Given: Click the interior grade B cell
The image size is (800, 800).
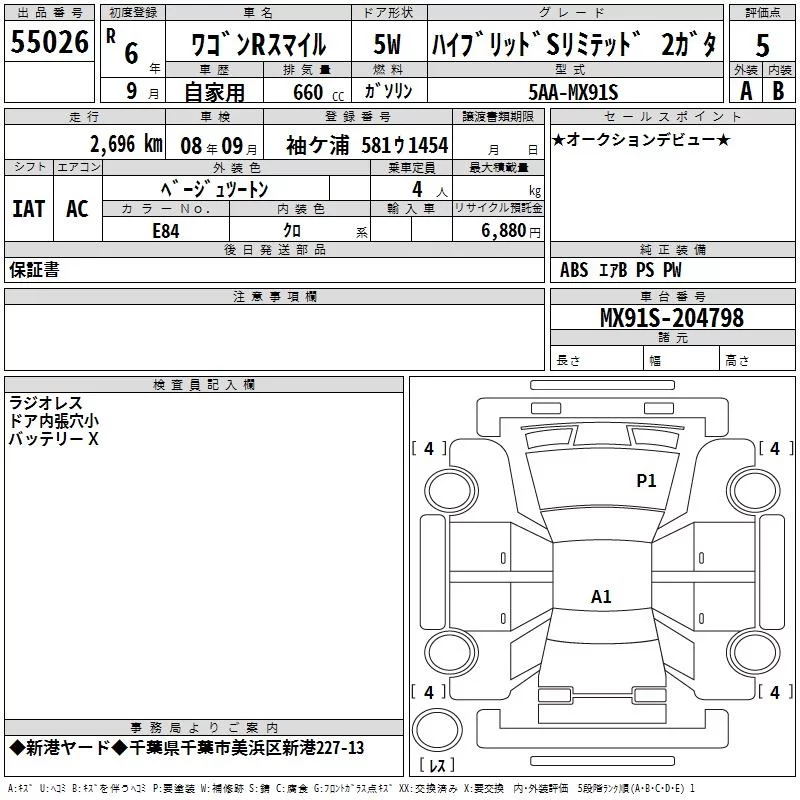Looking at the screenshot, I should pos(779,91).
